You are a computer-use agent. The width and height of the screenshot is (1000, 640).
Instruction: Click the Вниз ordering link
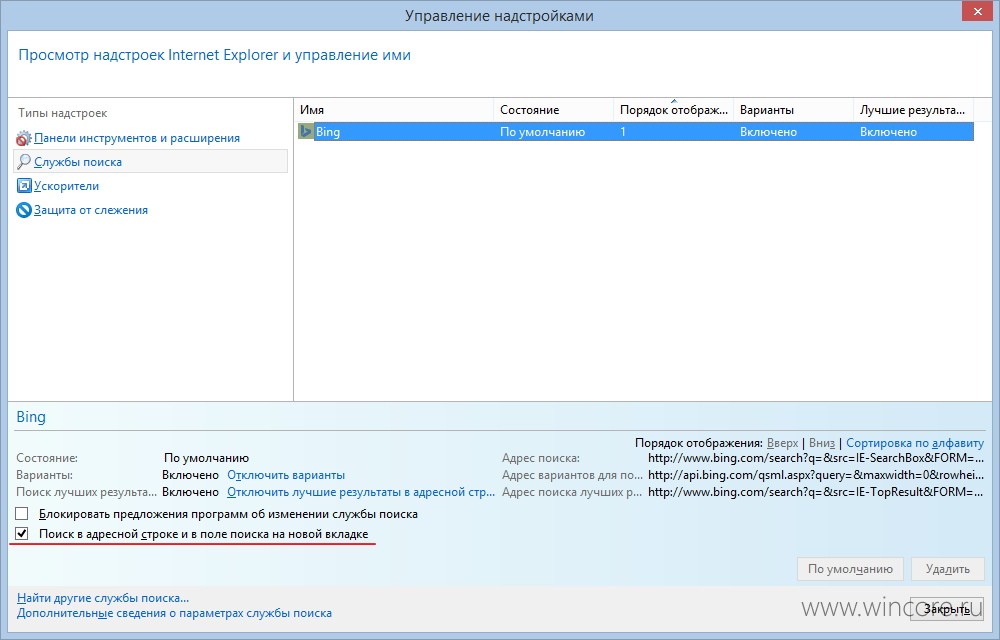click(x=822, y=443)
